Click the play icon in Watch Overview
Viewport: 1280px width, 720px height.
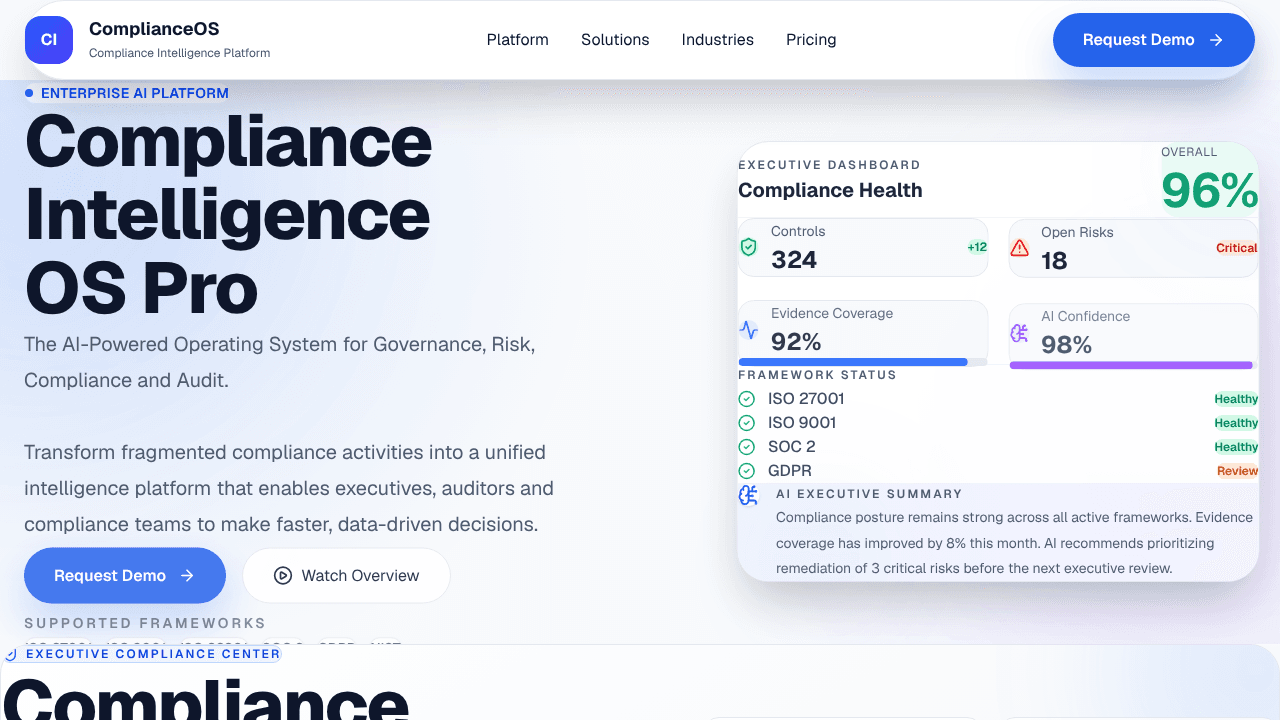(x=283, y=575)
